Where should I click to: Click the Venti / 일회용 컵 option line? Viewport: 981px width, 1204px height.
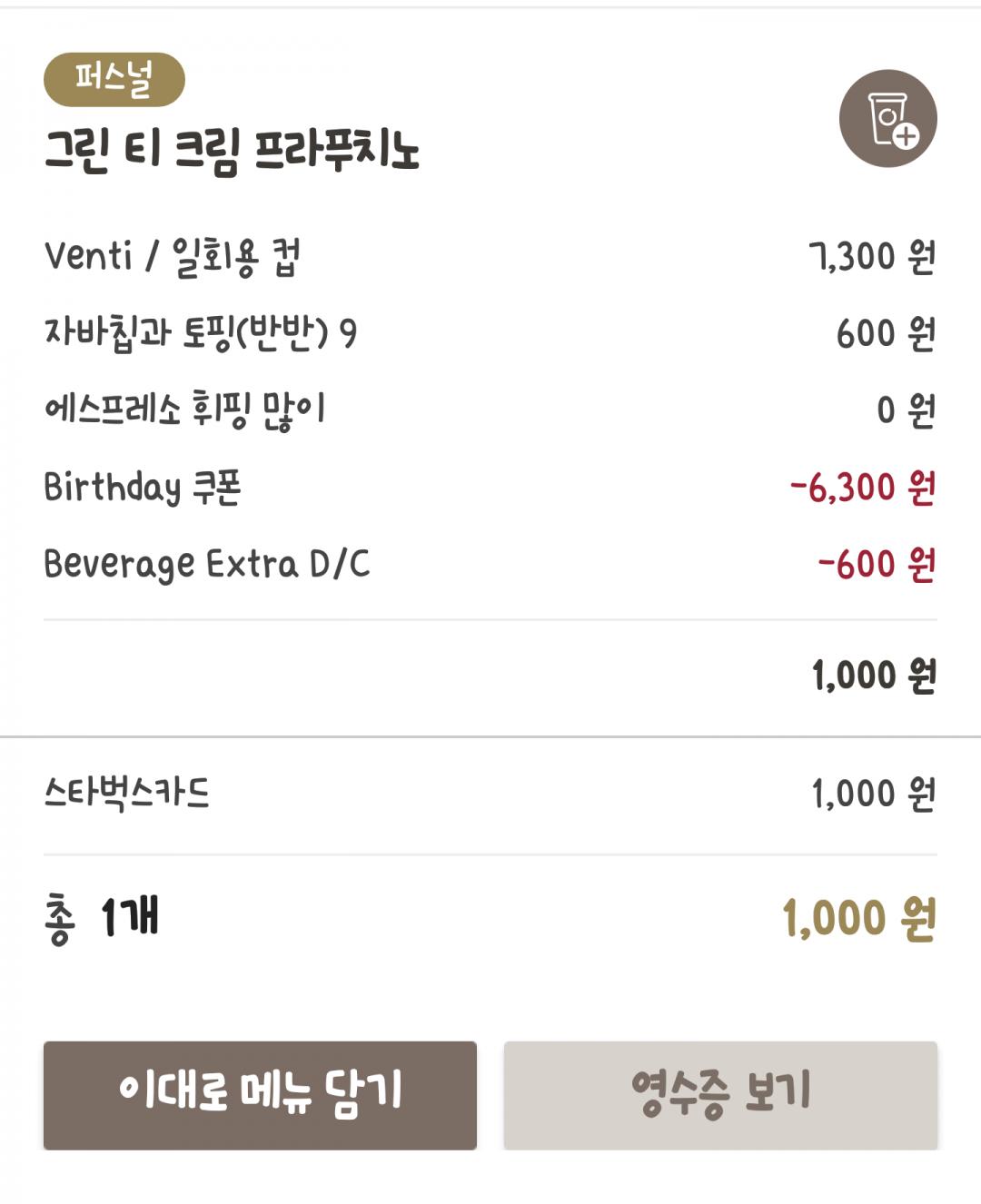click(172, 257)
